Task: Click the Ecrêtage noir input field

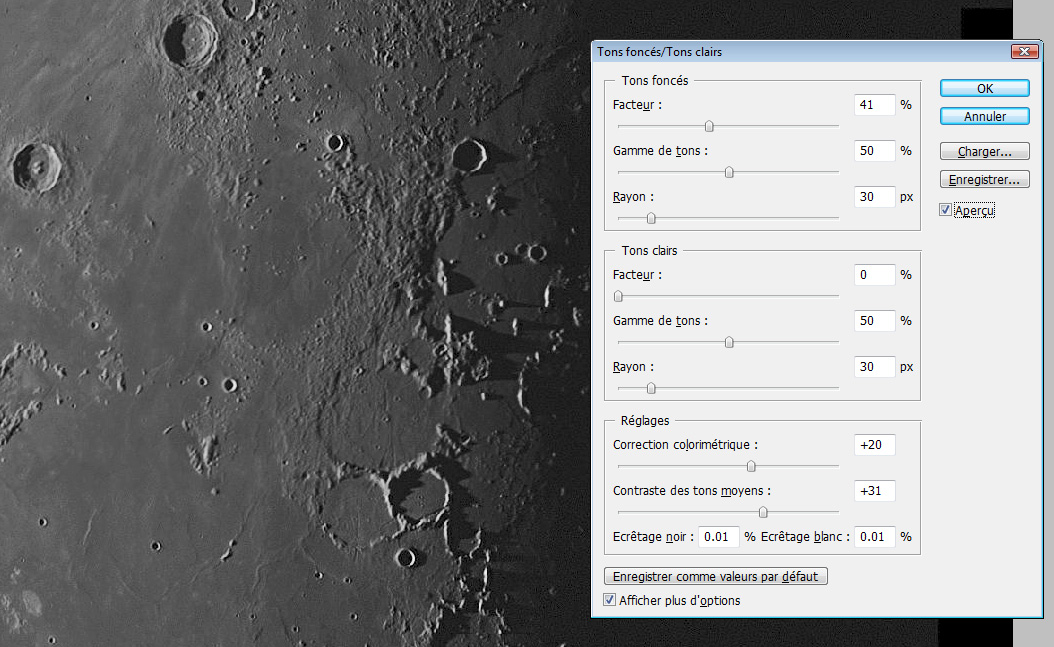Action: (718, 537)
